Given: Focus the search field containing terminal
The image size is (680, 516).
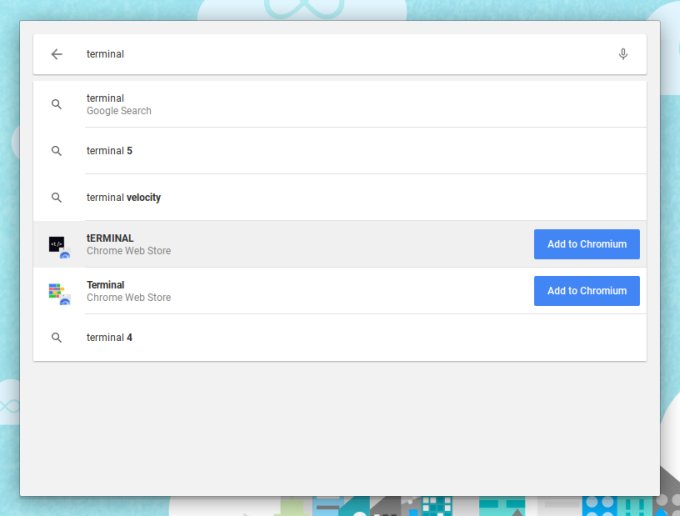Looking at the screenshot, I should coord(340,54).
